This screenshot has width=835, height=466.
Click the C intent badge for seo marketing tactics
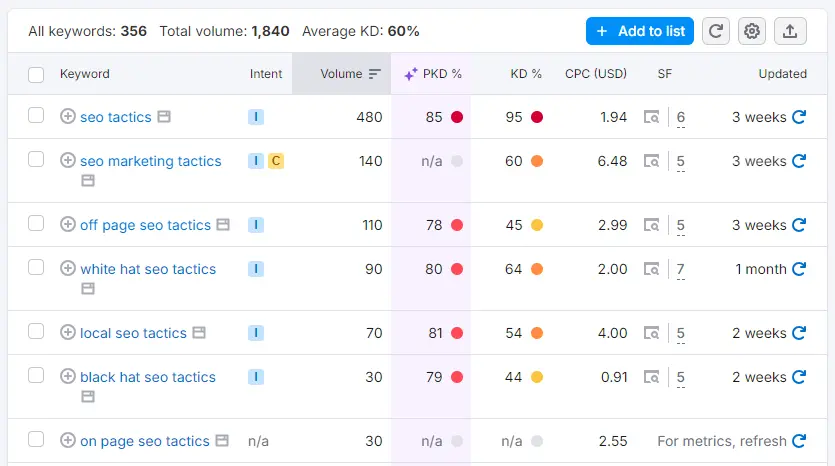(x=276, y=161)
